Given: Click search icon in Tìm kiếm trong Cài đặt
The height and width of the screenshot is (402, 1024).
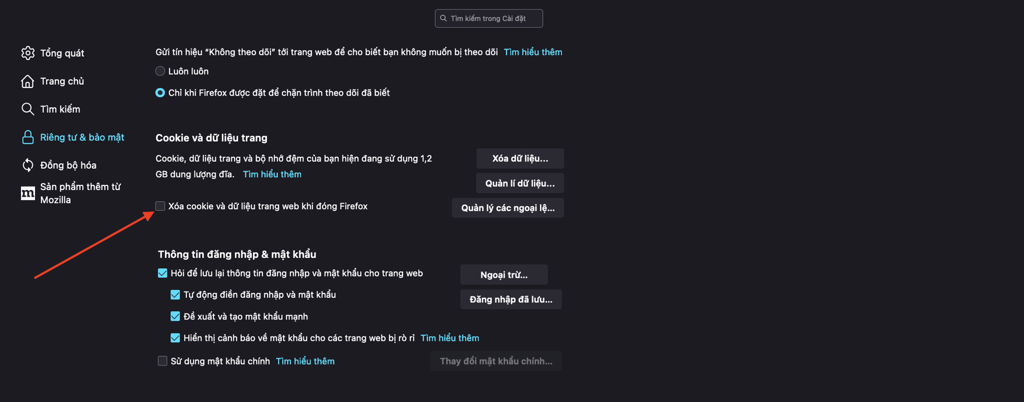Looking at the screenshot, I should point(444,19).
